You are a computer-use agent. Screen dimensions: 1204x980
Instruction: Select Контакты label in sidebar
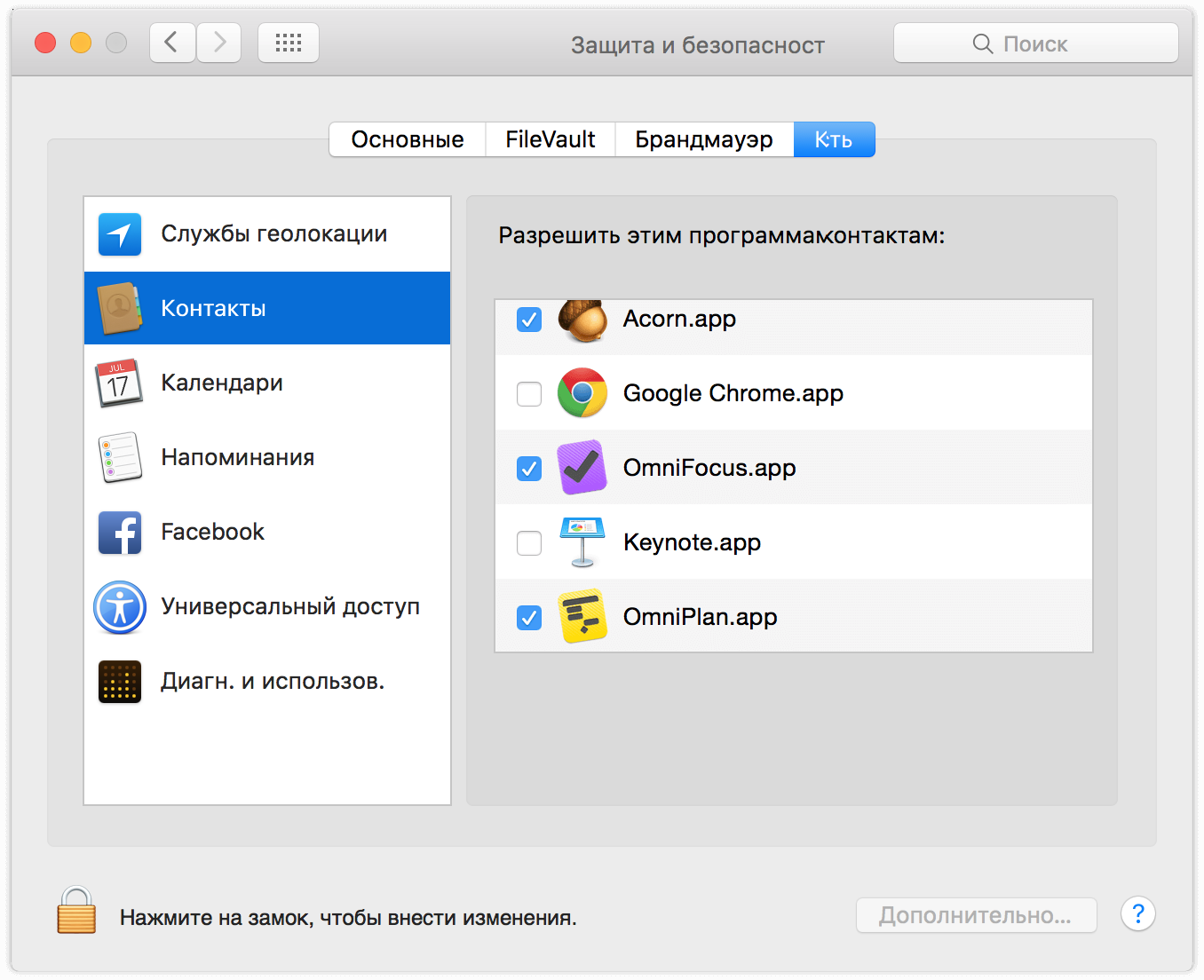tap(214, 308)
